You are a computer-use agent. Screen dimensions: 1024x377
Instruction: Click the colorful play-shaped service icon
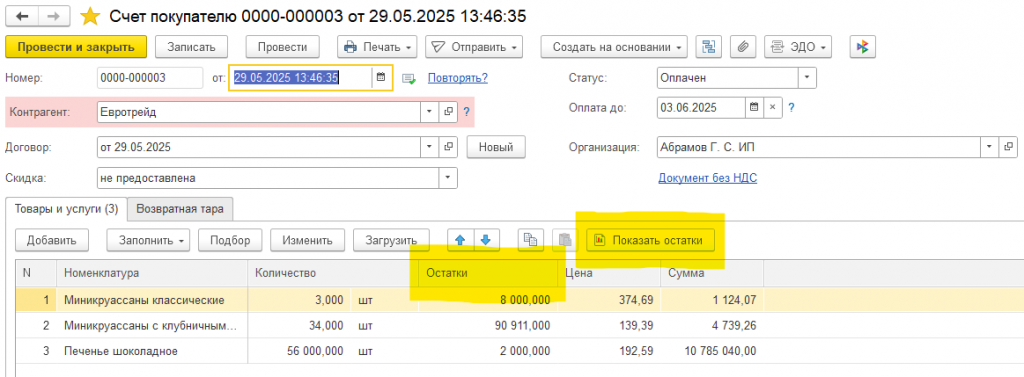point(863,46)
